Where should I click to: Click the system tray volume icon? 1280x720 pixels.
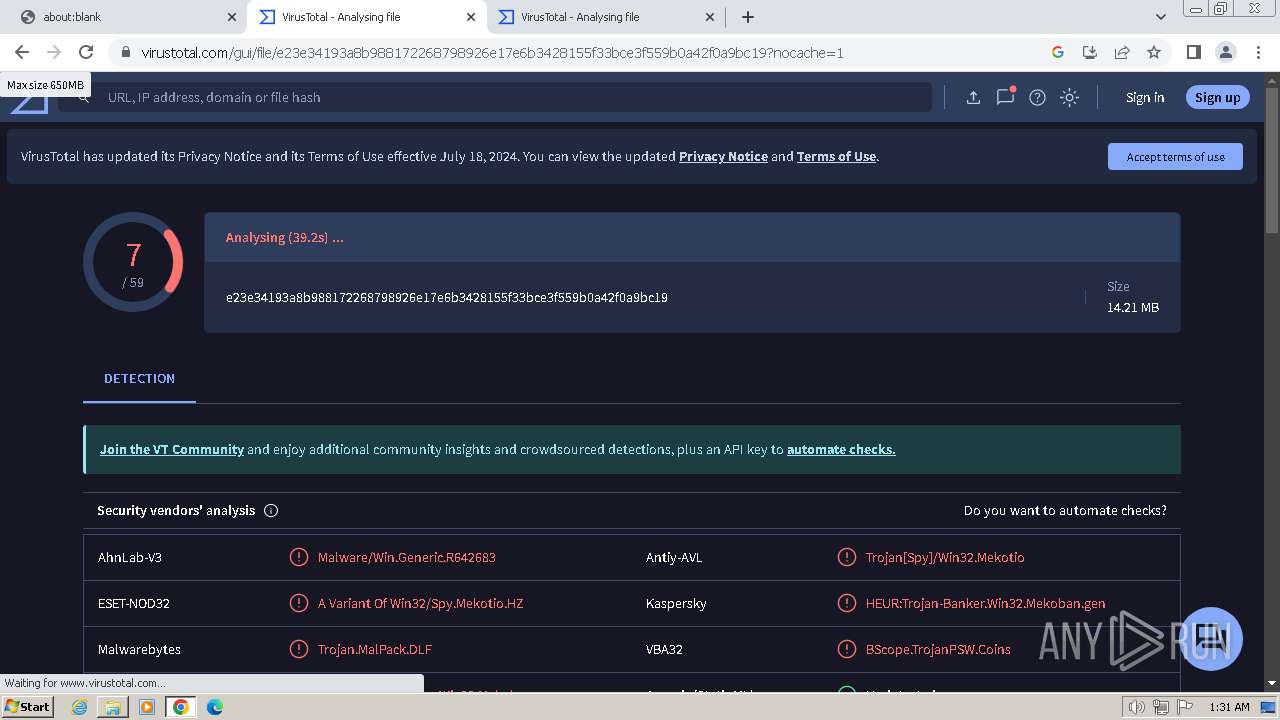[1136, 707]
